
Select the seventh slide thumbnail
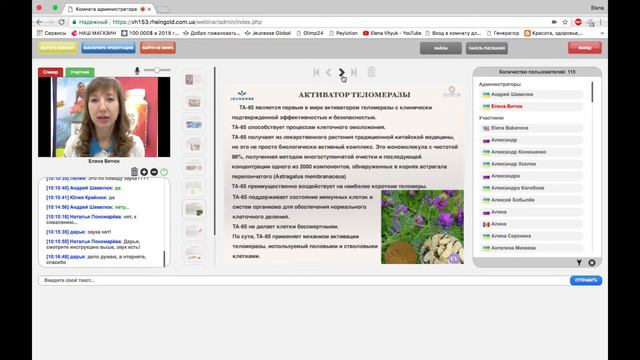pyautogui.click(x=194, y=209)
